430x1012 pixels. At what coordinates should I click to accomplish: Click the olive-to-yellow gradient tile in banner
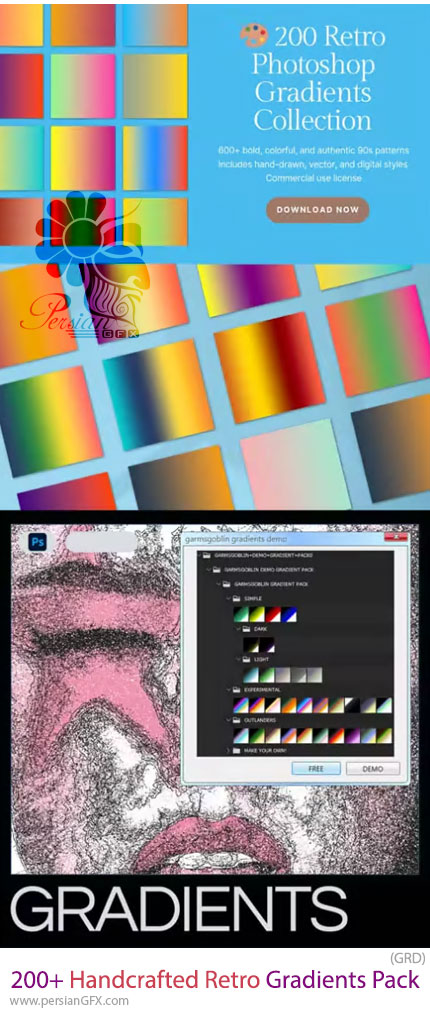pos(155,85)
